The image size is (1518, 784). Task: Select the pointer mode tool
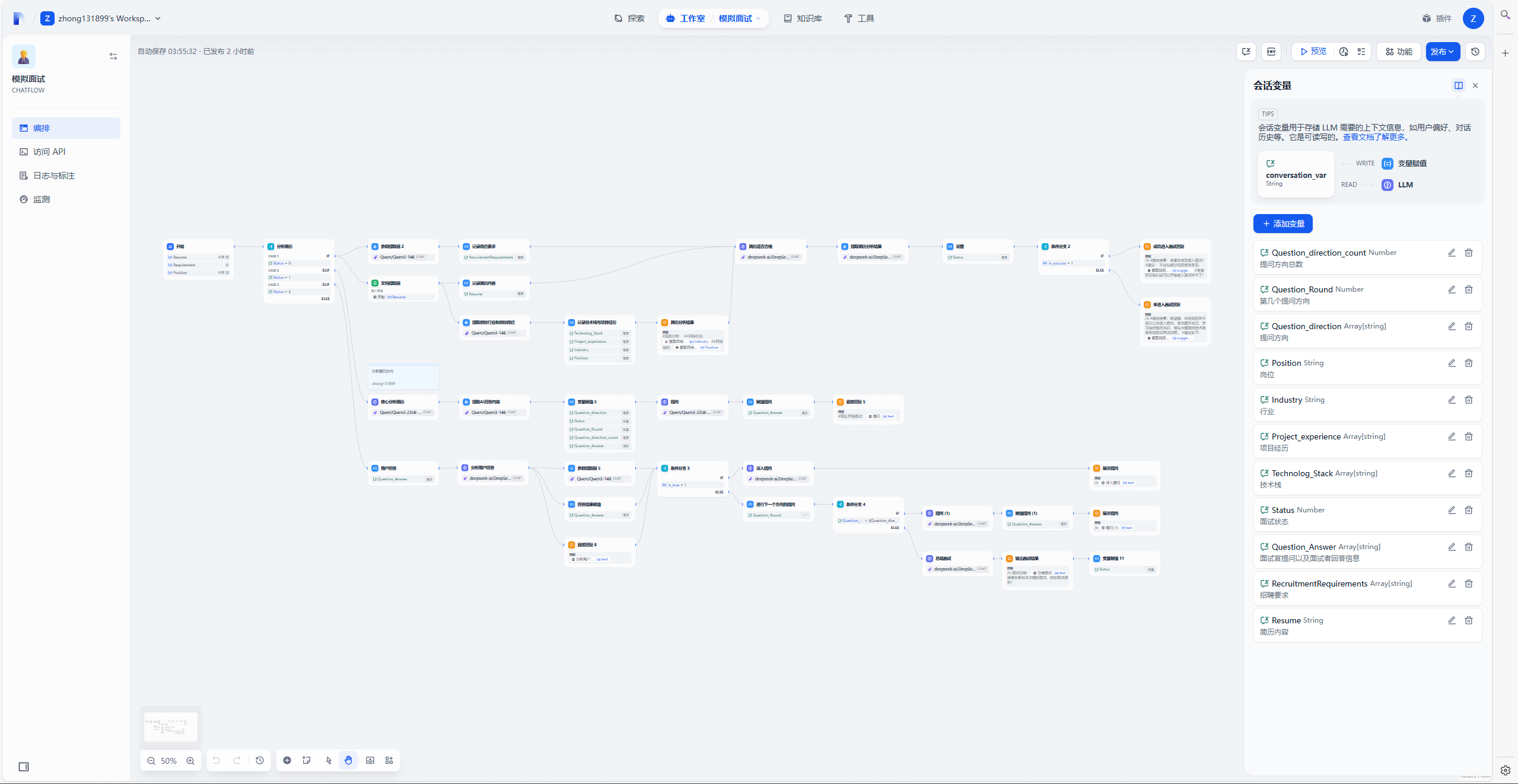[329, 760]
